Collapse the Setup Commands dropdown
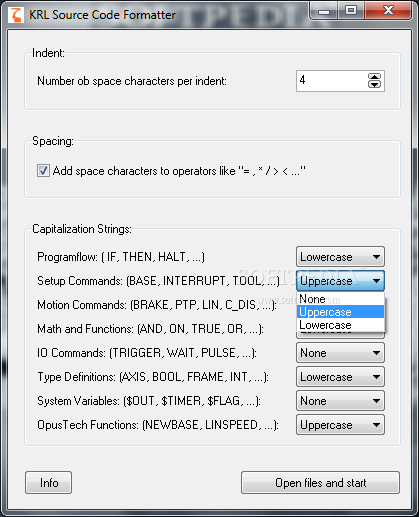 (x=340, y=281)
